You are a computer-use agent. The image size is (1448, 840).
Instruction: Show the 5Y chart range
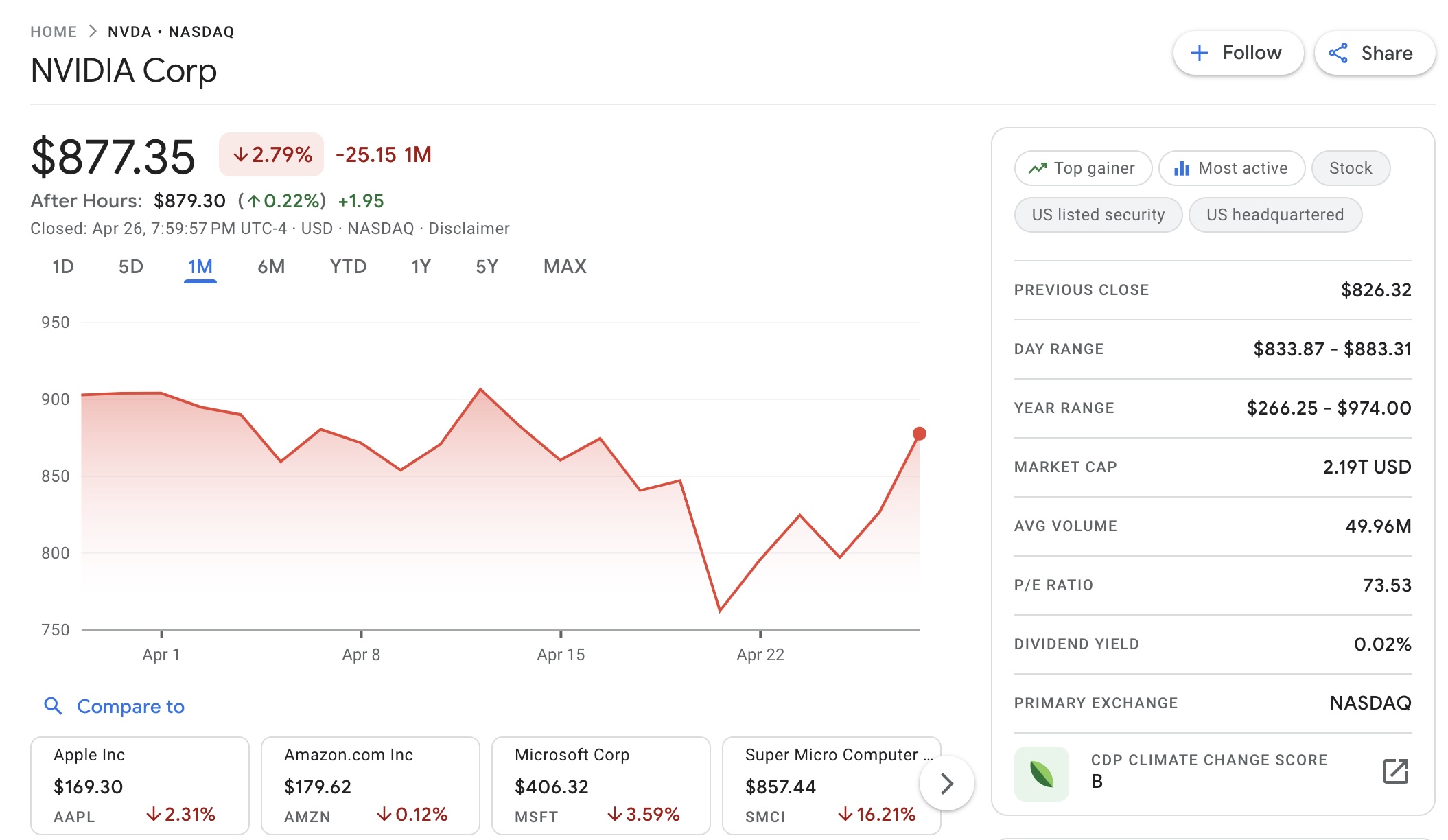click(487, 266)
